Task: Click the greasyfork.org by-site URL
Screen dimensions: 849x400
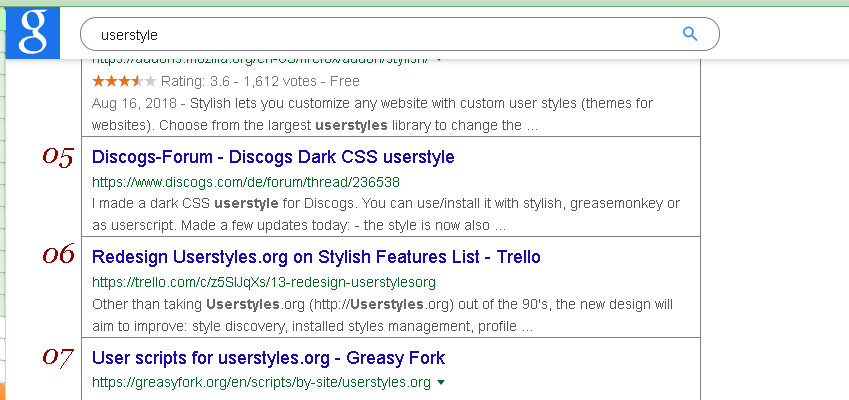Action: pos(261,382)
